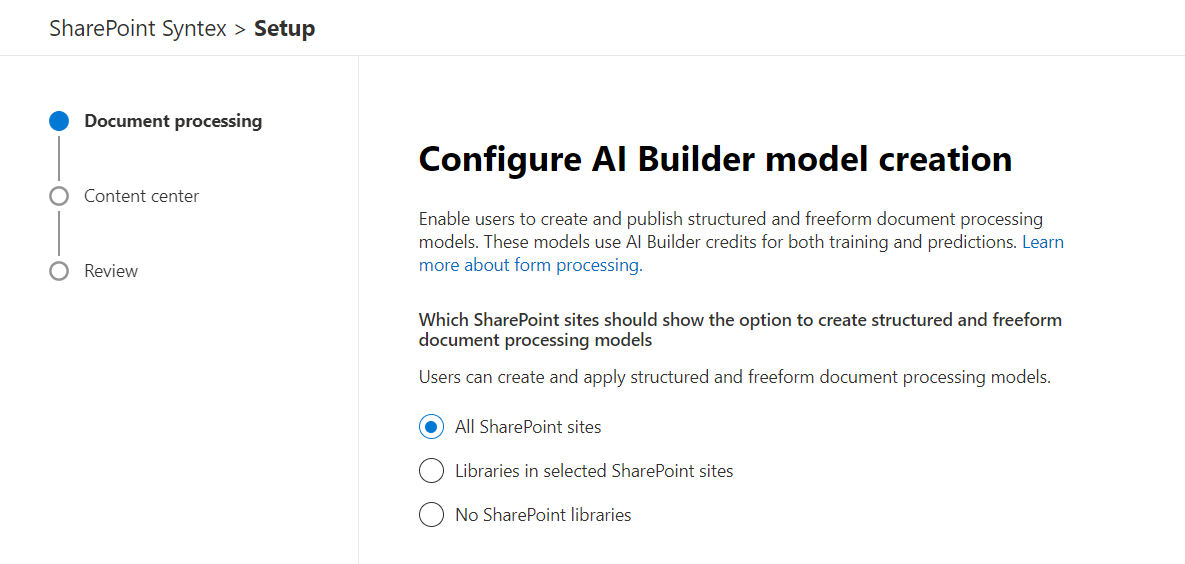Click the Setup breadcrumb title

coord(285,29)
